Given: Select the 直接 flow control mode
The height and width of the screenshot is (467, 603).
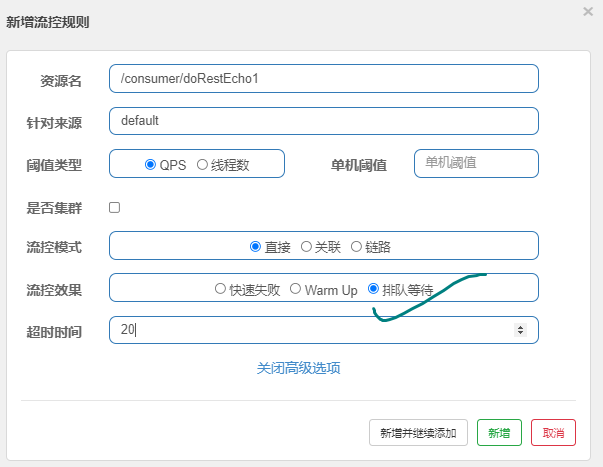Looking at the screenshot, I should tap(255, 247).
